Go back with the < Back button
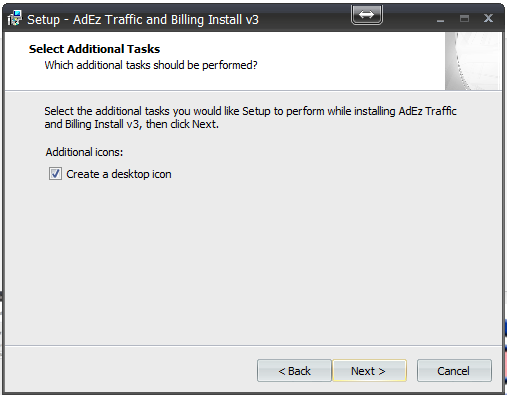The height and width of the screenshot is (396, 507). coord(294,371)
